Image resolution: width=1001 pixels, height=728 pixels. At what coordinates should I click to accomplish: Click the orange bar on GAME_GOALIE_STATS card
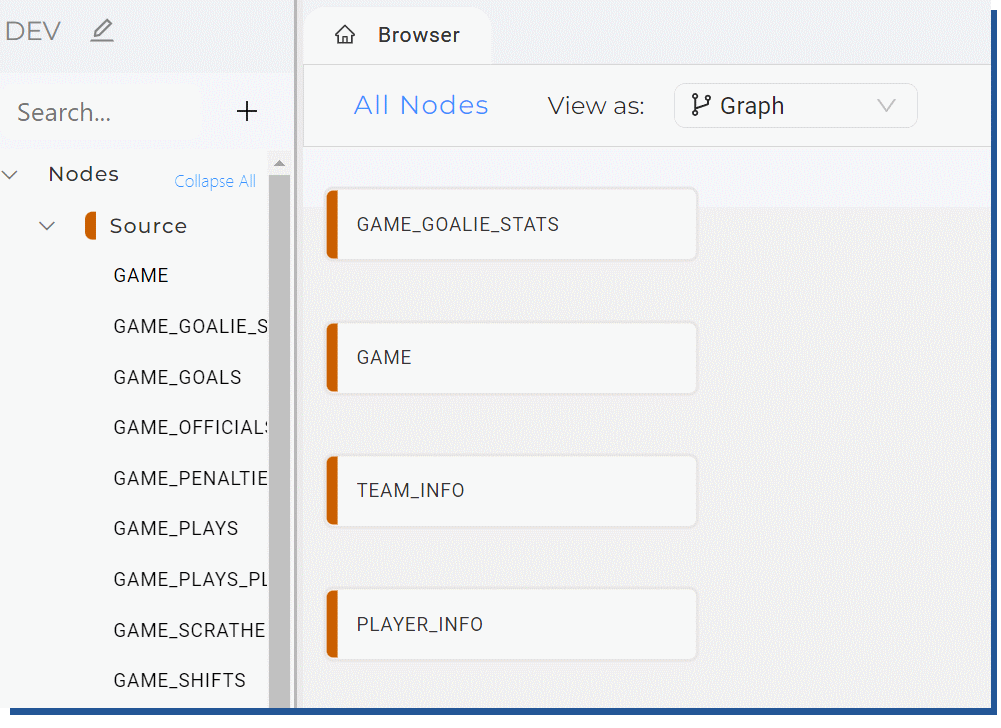[331, 224]
